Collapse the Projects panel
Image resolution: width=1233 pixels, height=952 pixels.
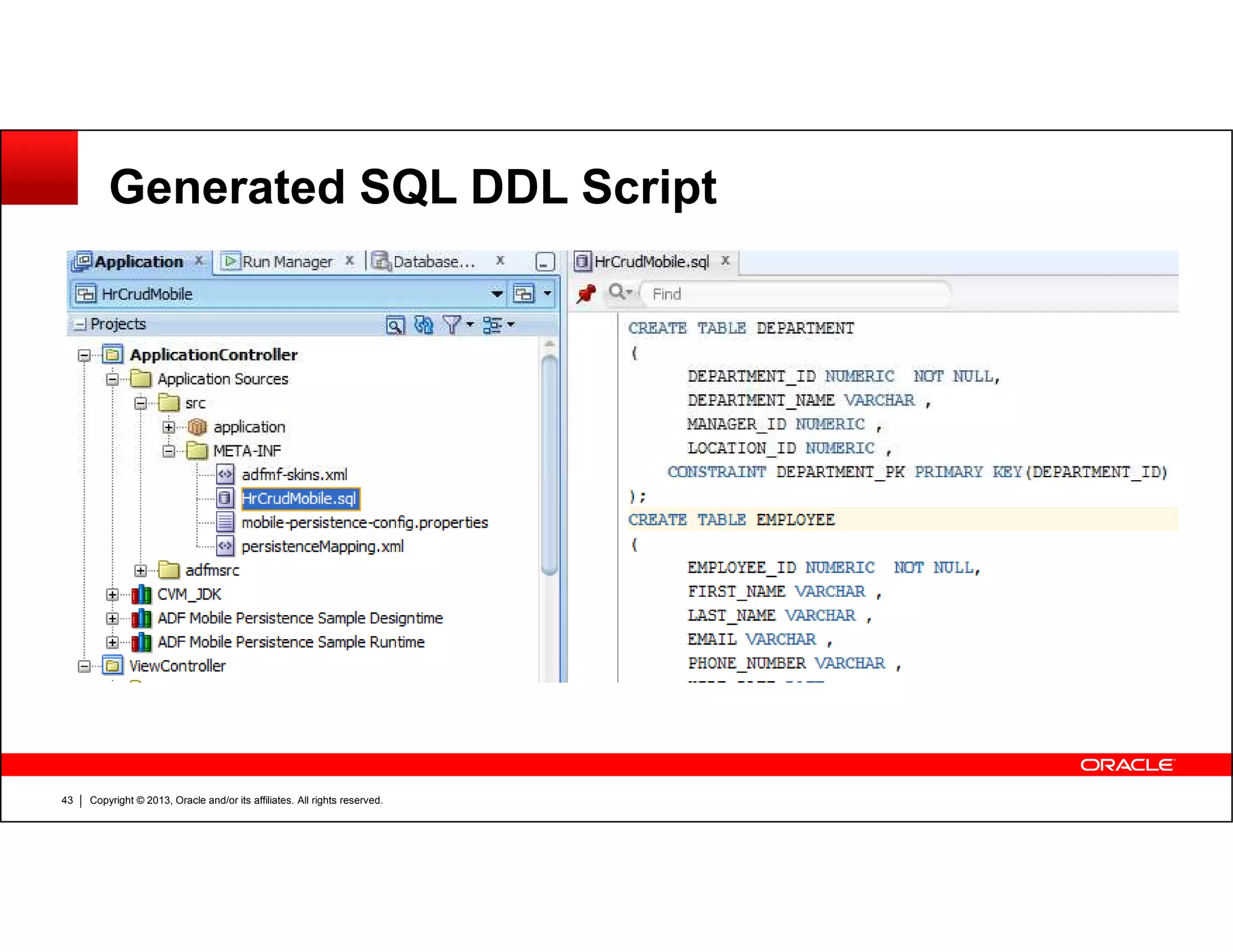[79, 324]
